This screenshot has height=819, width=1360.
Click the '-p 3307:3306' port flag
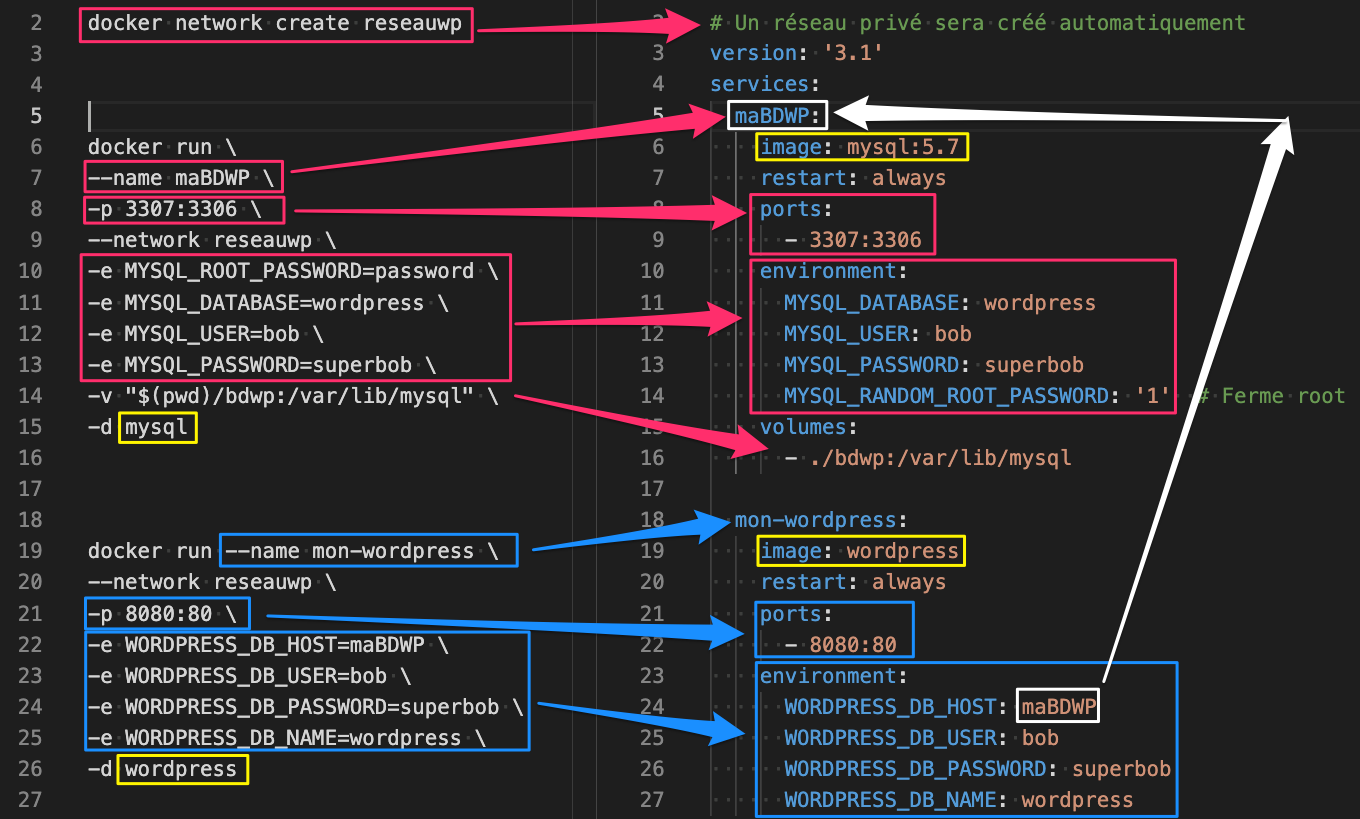point(184,210)
